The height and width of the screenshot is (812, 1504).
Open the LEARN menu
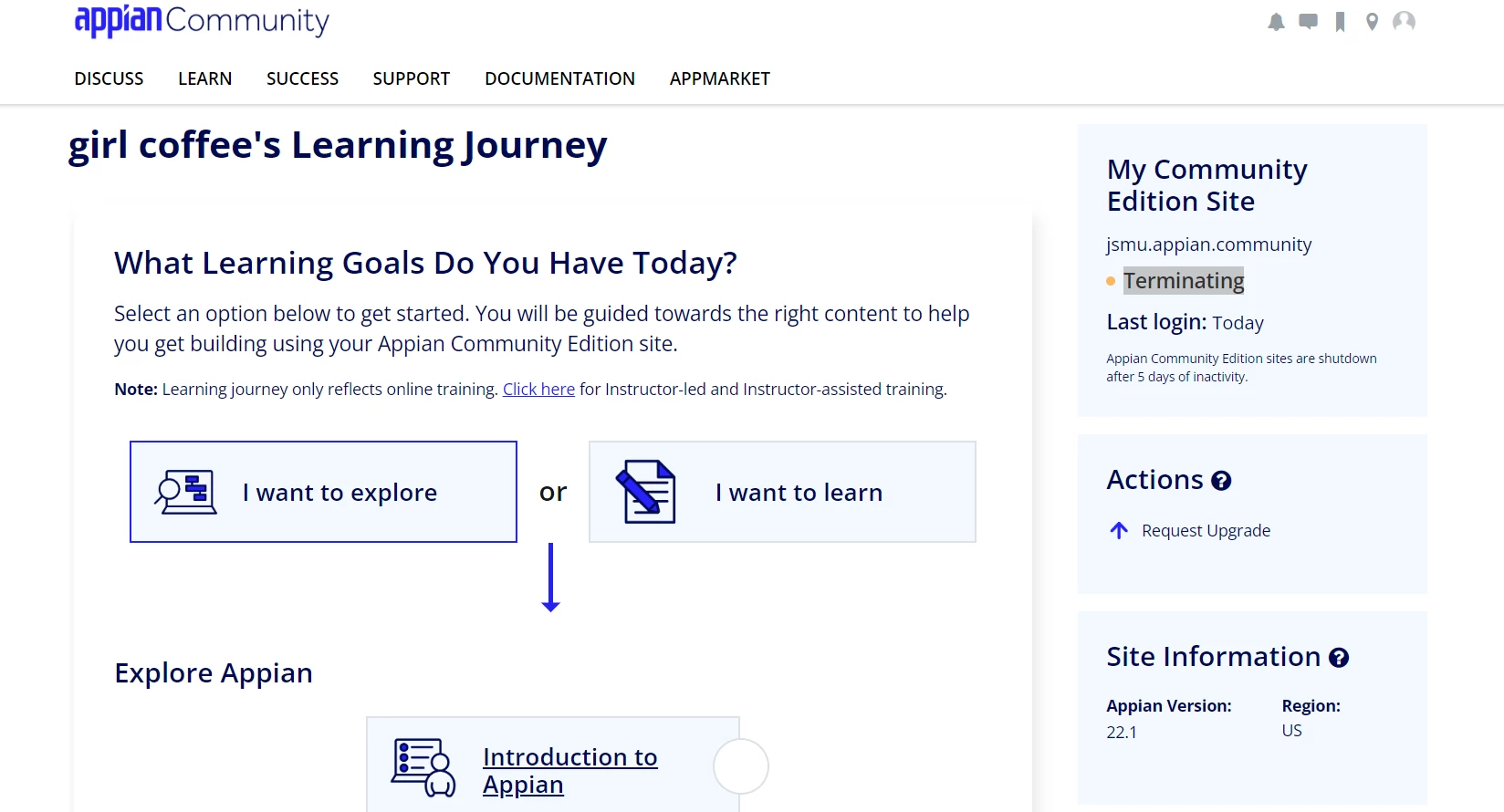click(204, 78)
